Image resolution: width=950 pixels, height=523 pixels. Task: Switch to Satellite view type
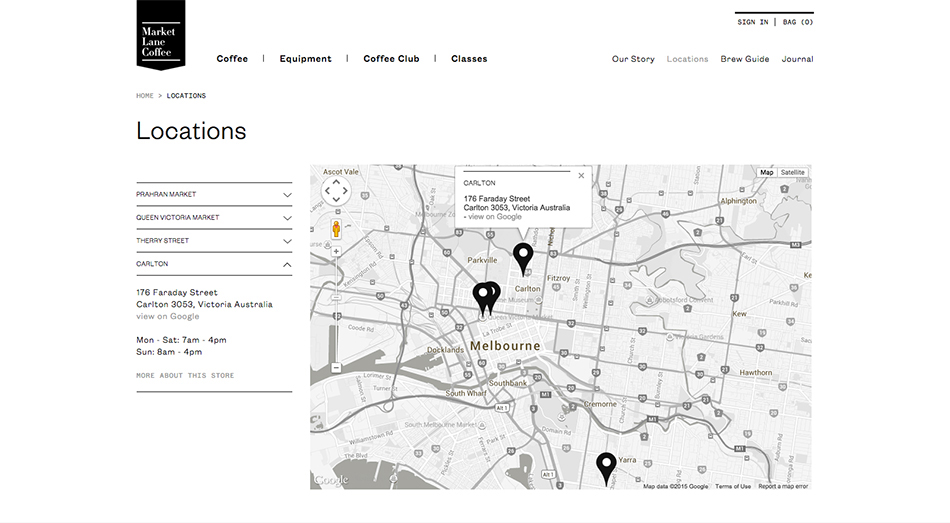point(792,173)
